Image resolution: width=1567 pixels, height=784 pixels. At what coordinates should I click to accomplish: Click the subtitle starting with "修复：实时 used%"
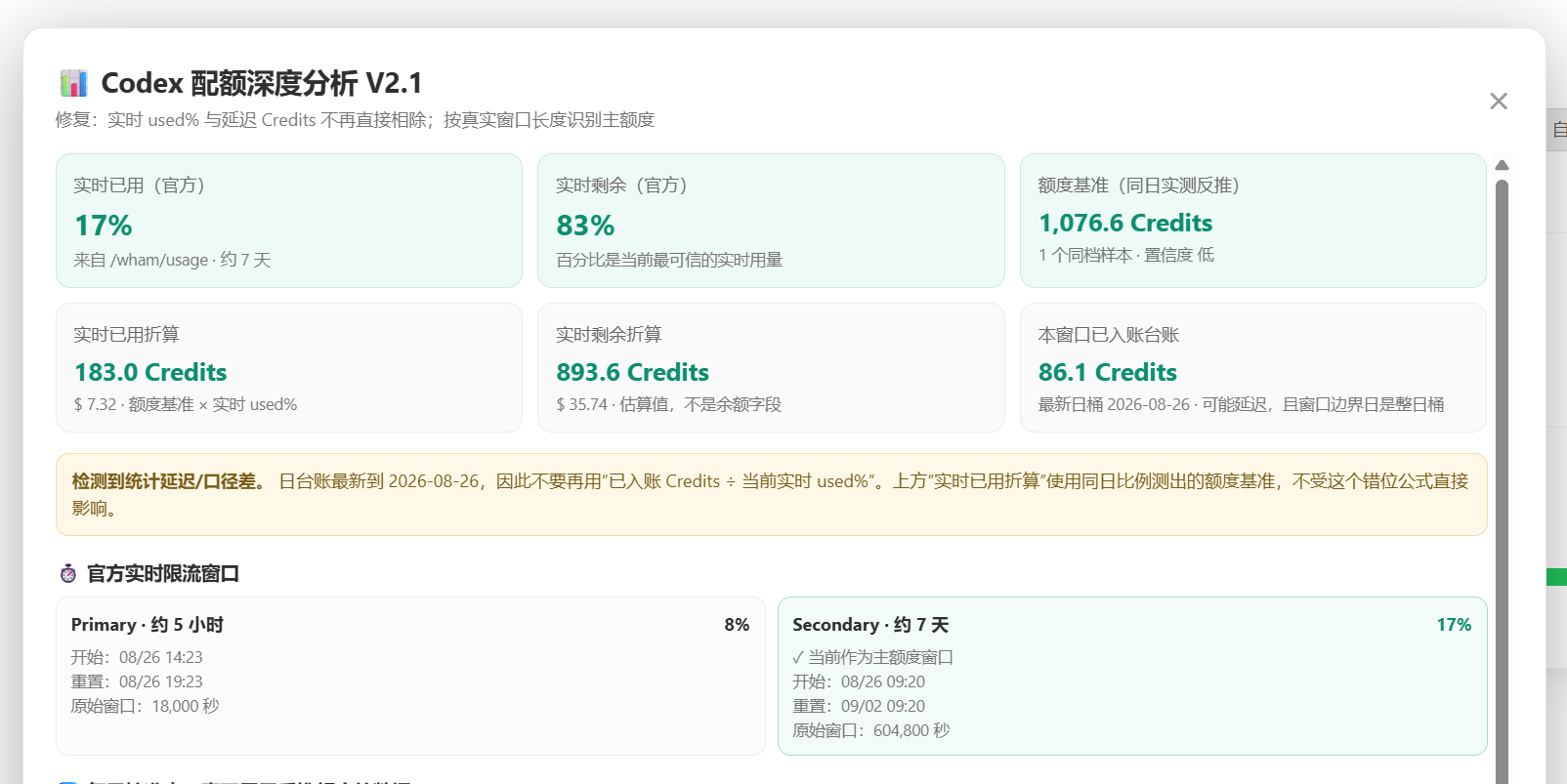(x=355, y=120)
